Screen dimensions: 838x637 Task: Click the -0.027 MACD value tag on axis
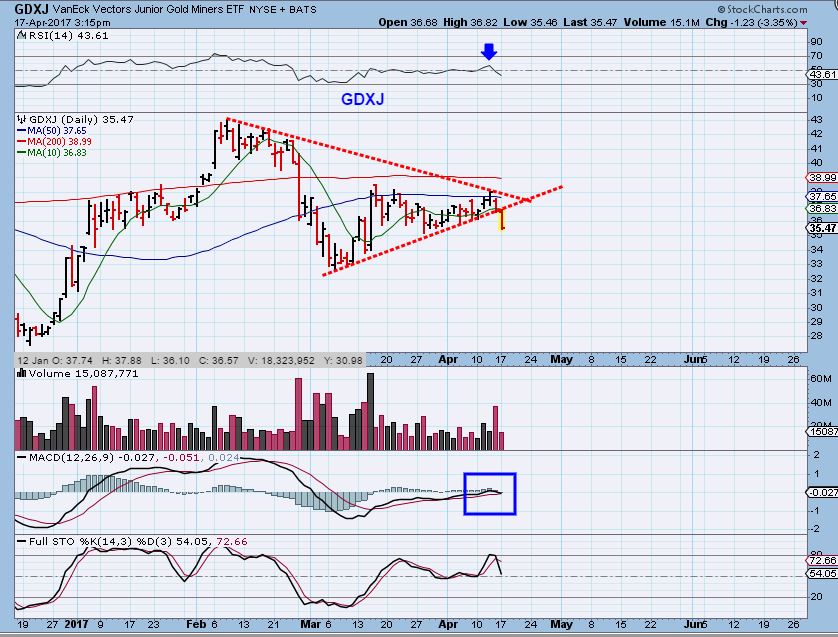(822, 492)
